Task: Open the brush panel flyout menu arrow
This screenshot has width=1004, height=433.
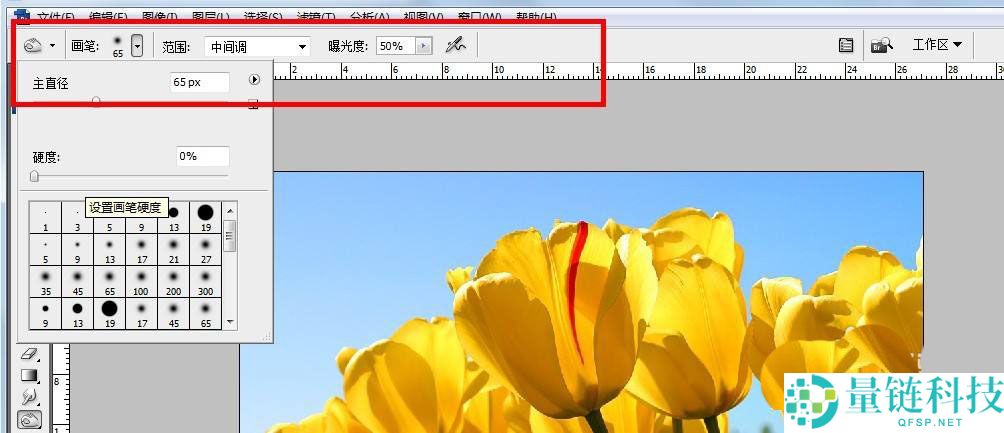Action: coord(254,80)
